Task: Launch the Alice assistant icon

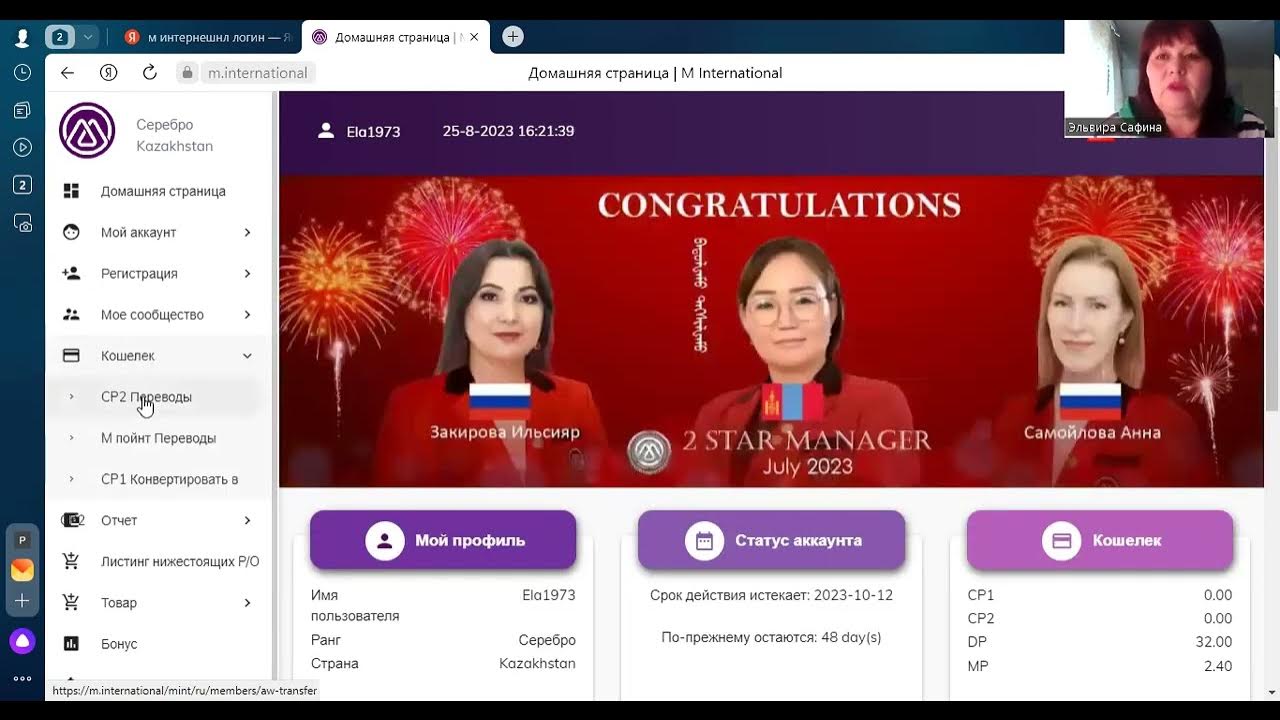Action: click(22, 641)
